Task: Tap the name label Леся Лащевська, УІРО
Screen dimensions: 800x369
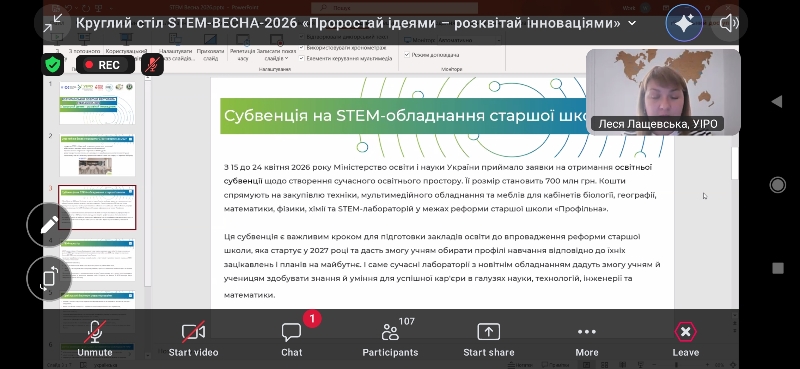Action: [657, 124]
